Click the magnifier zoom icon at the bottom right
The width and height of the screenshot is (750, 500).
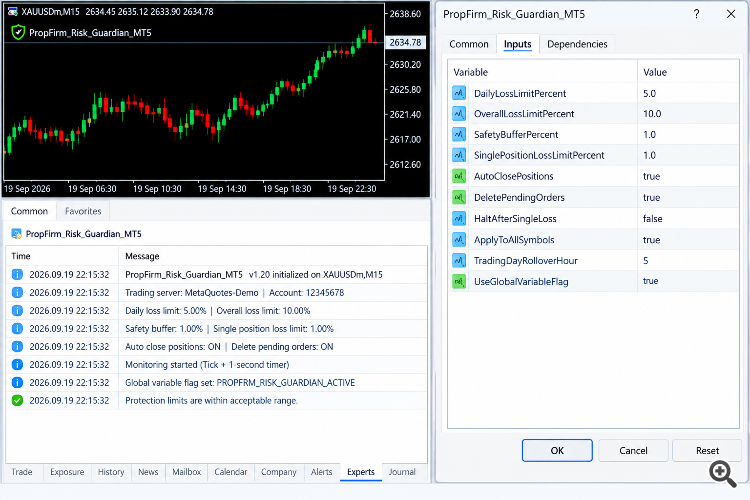tap(723, 474)
